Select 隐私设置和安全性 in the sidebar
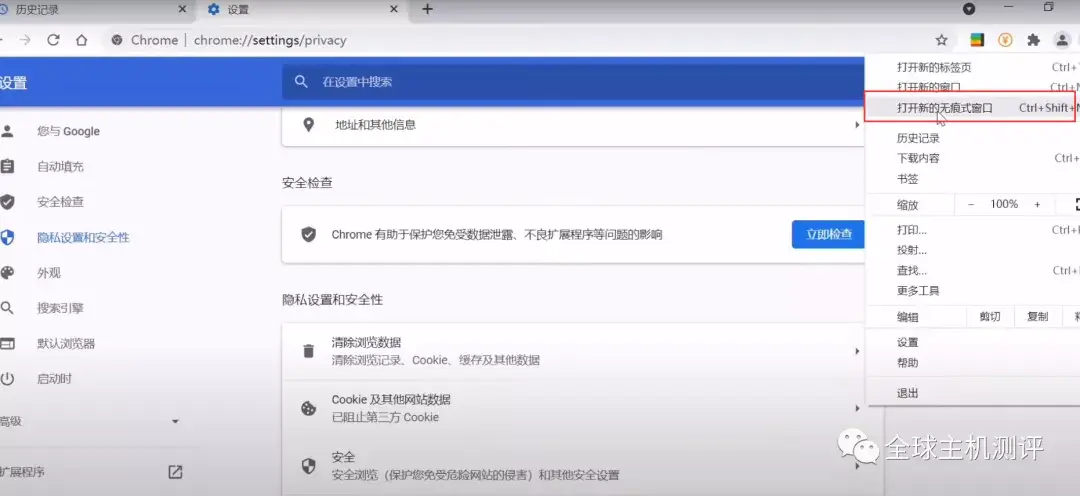Image resolution: width=1080 pixels, height=496 pixels. click(83, 238)
